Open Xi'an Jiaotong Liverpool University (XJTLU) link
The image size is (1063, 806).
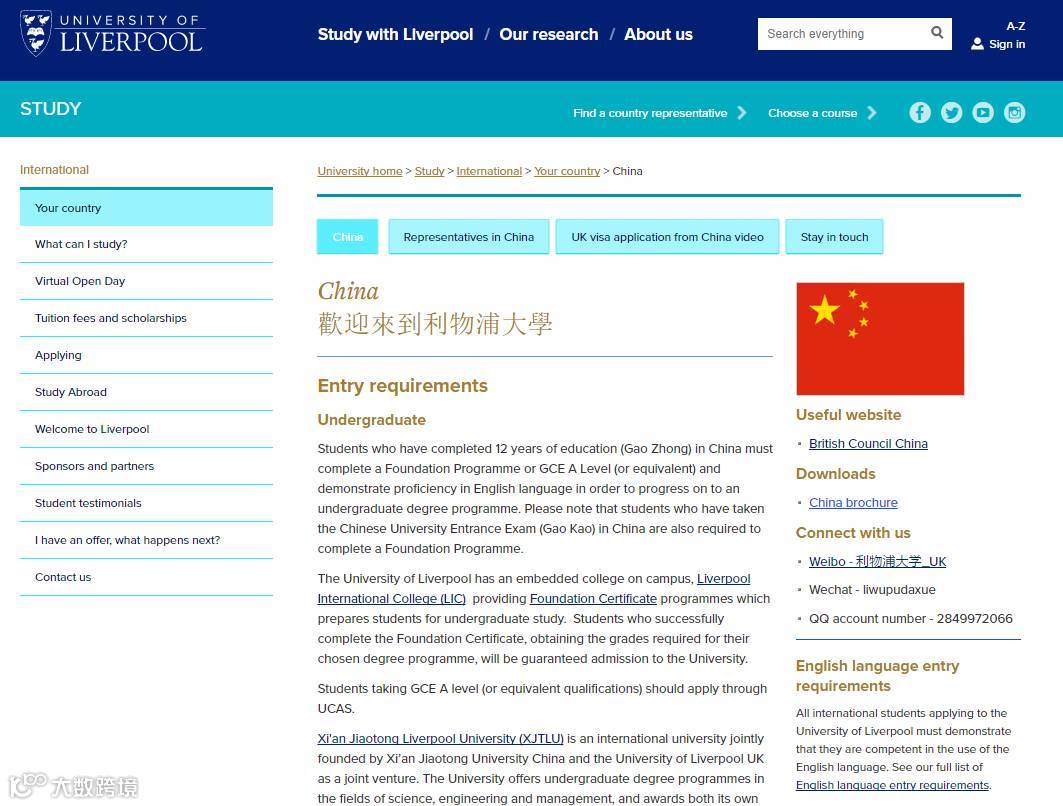tap(441, 738)
